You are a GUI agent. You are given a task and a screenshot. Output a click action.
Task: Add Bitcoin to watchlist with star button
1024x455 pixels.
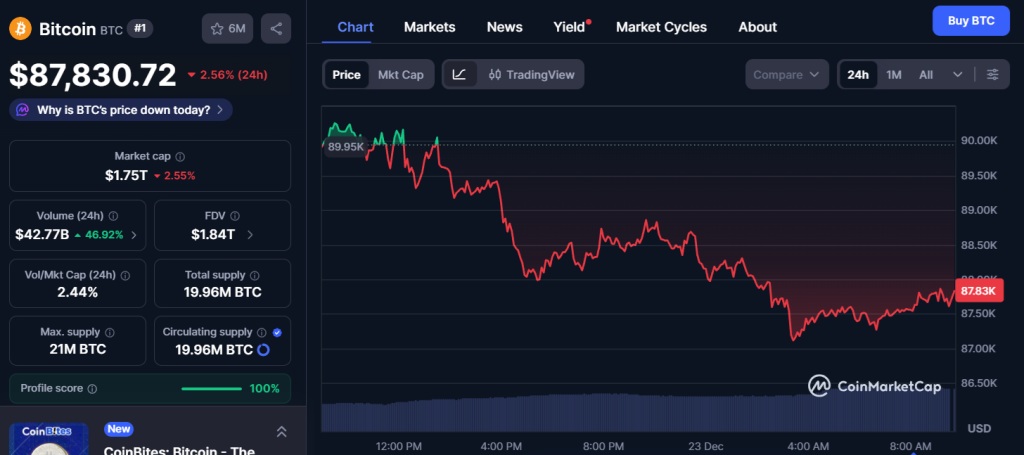[227, 29]
